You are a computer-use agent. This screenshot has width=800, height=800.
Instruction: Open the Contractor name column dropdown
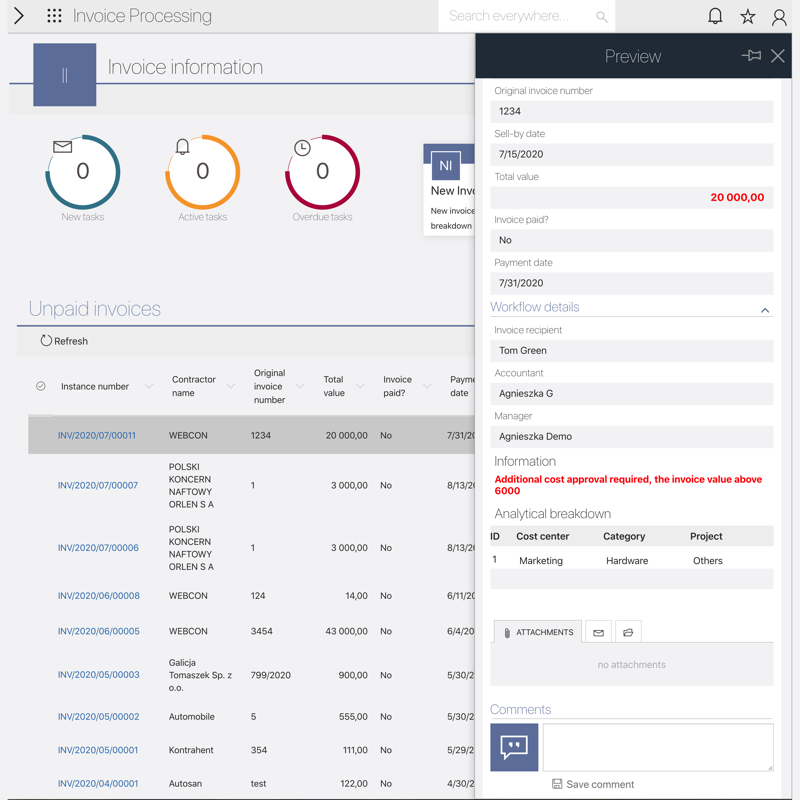pyautogui.click(x=231, y=387)
